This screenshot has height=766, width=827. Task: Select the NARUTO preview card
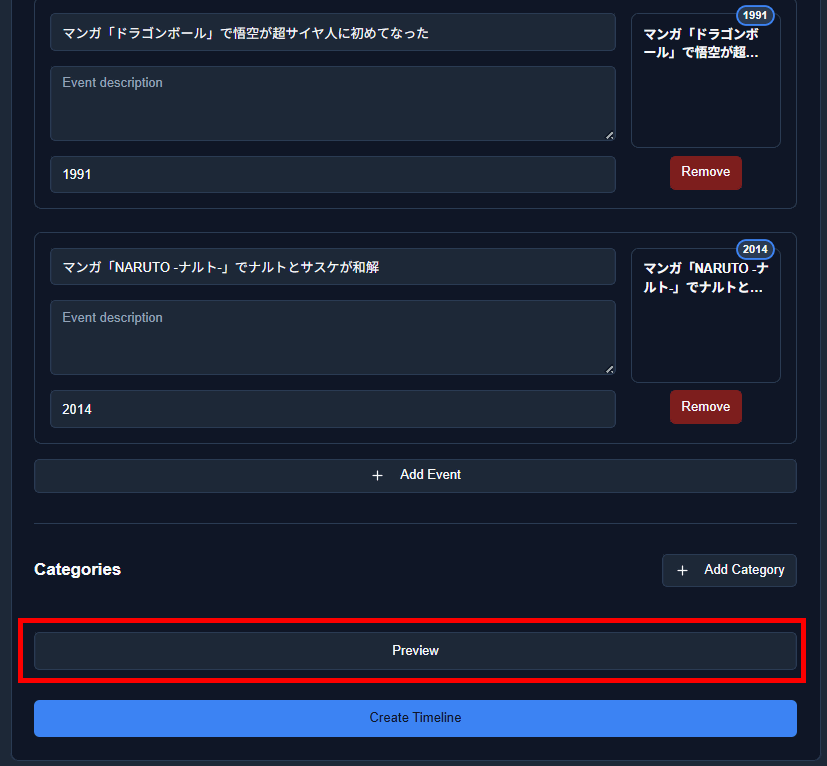click(x=706, y=315)
